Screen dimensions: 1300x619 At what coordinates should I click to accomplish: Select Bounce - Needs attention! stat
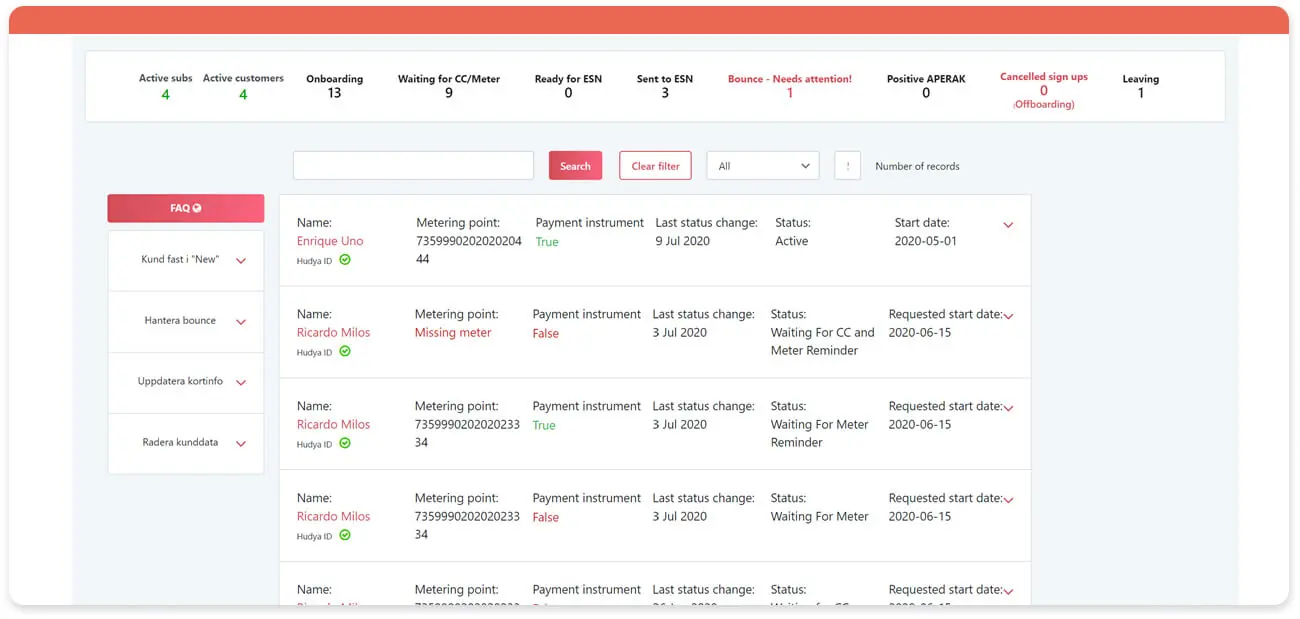[790, 86]
